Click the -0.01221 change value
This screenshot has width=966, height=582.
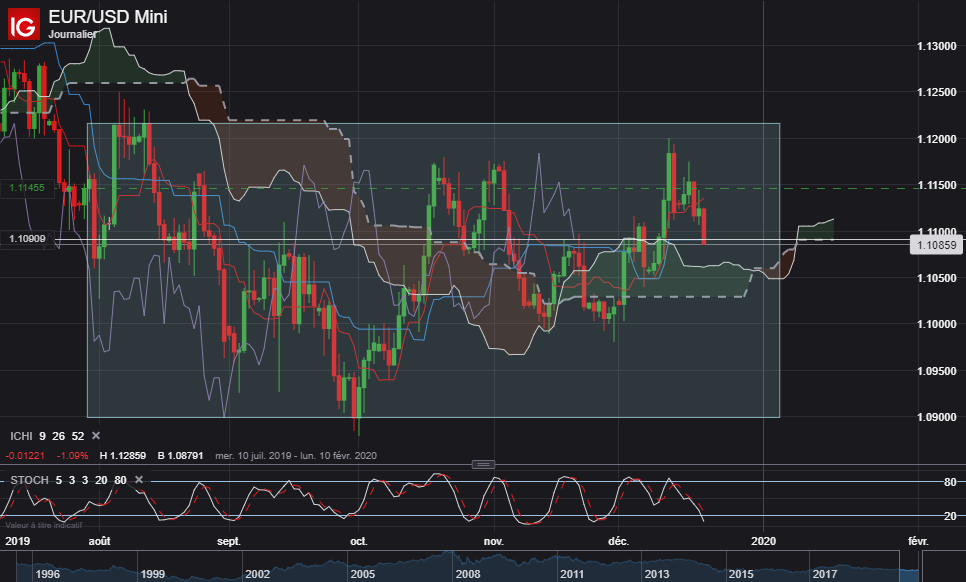[x=25, y=456]
